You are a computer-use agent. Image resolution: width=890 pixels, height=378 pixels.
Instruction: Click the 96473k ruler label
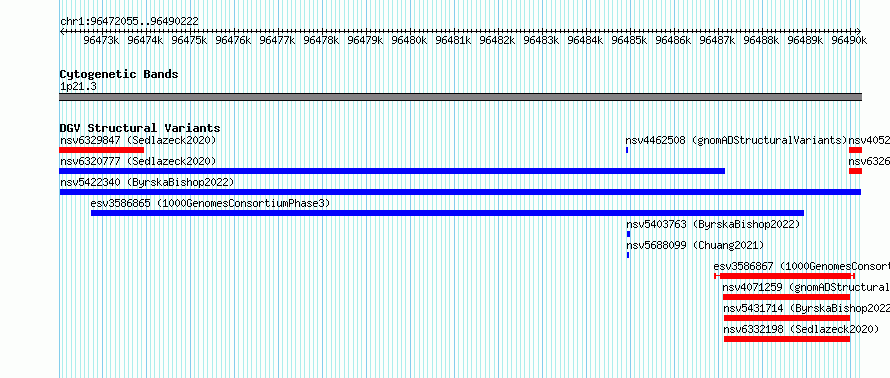point(102,40)
